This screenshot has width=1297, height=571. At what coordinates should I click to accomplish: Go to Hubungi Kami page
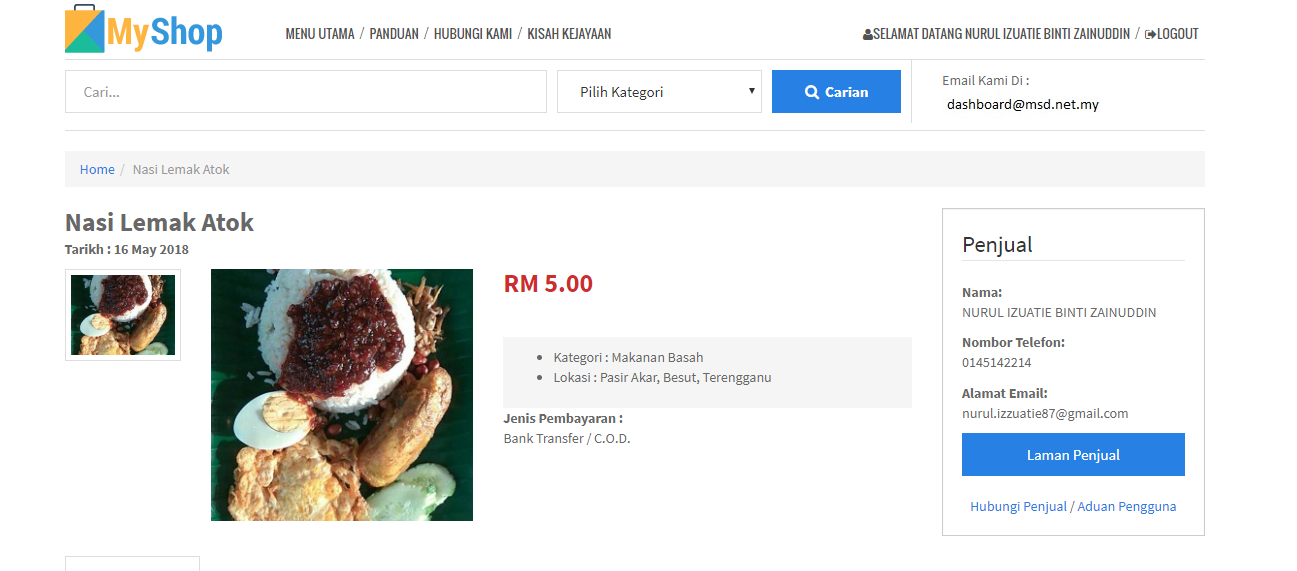coord(473,34)
